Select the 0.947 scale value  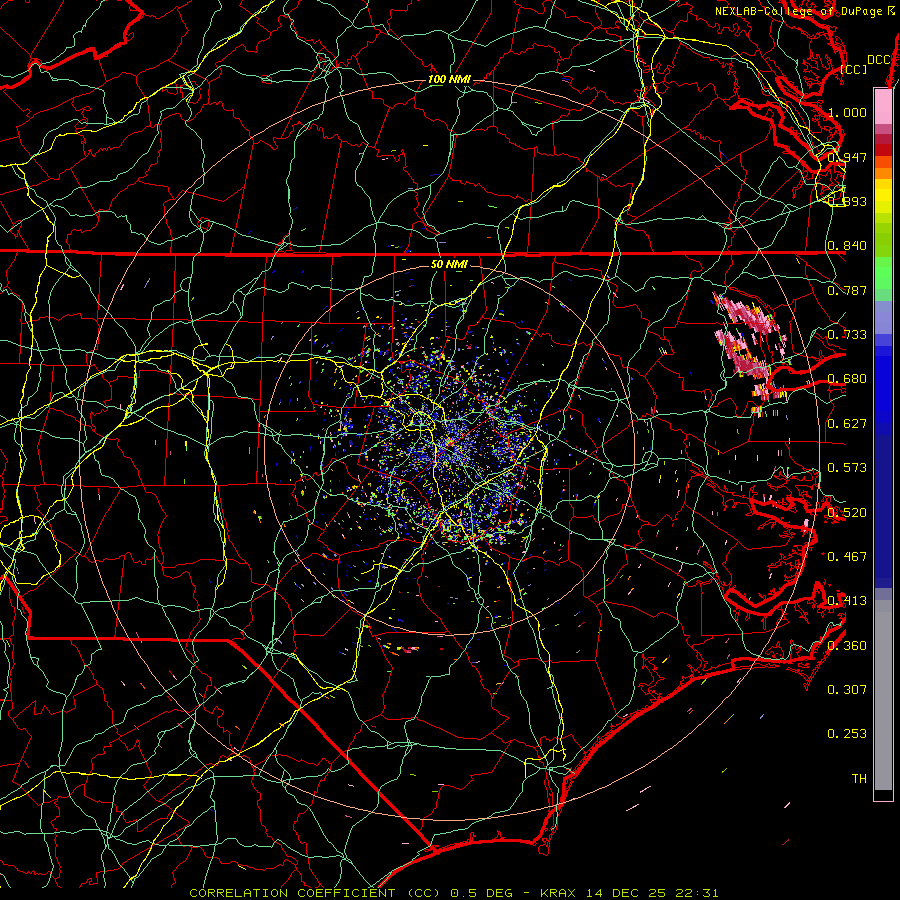coord(847,157)
